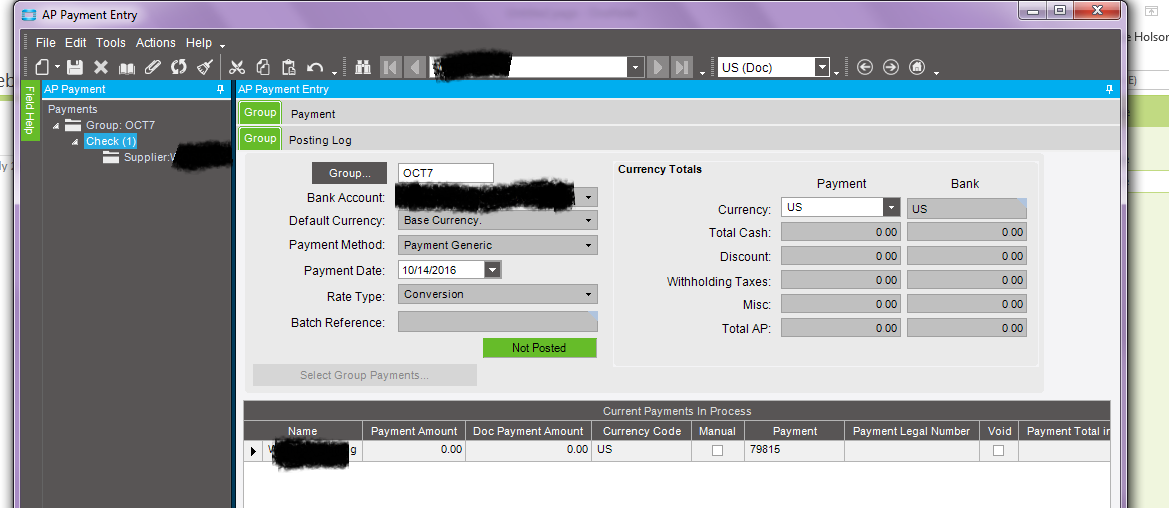1169x508 pixels.
Task: Click the Currency Code column header
Action: pos(642,431)
